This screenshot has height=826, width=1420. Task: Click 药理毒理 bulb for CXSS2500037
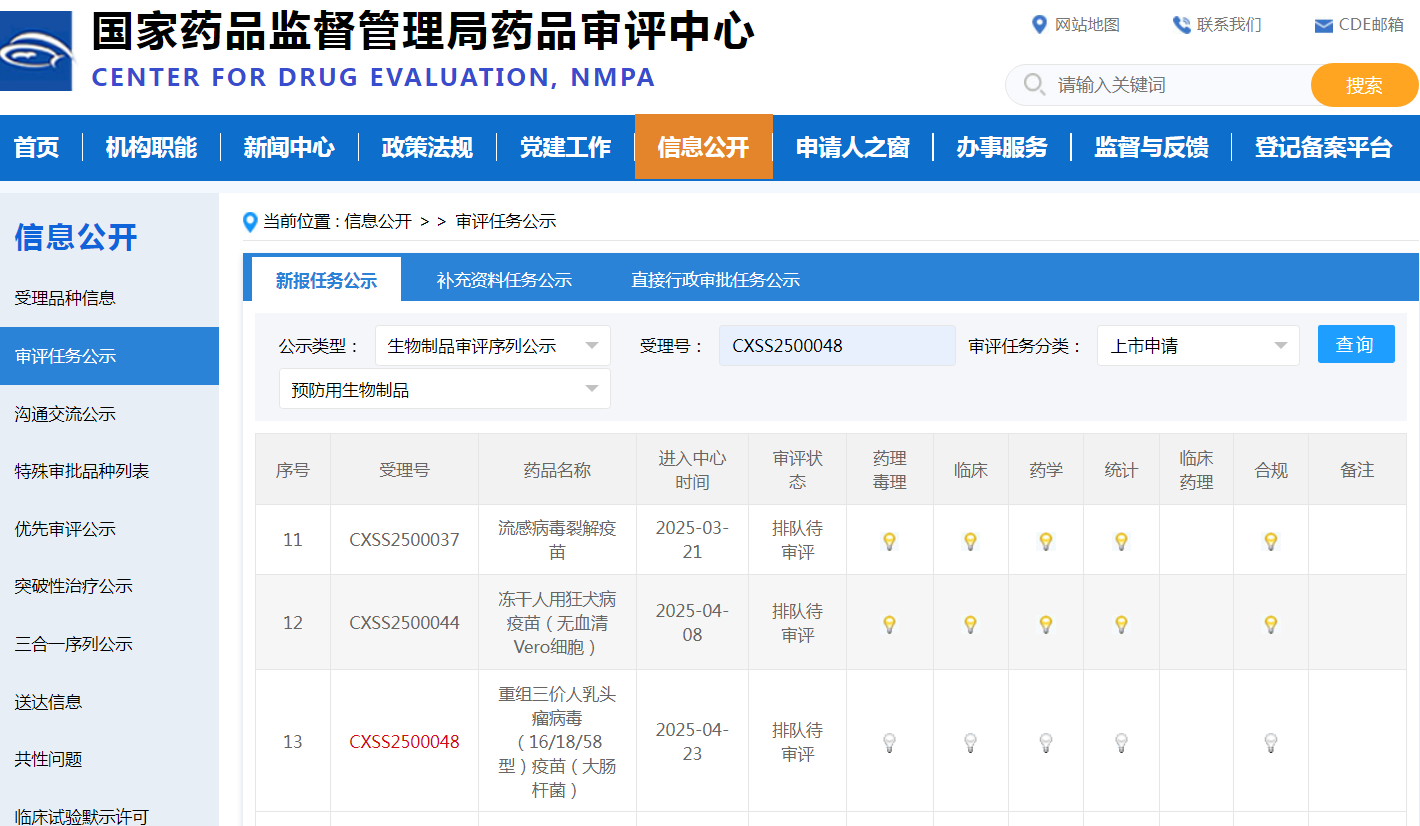889,541
